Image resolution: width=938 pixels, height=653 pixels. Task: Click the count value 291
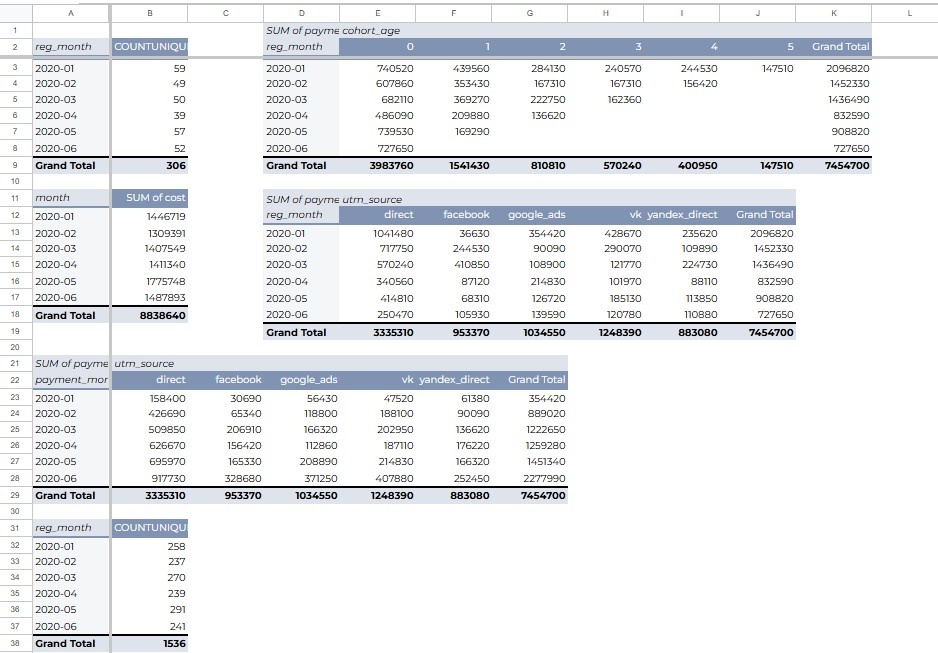tap(150, 609)
